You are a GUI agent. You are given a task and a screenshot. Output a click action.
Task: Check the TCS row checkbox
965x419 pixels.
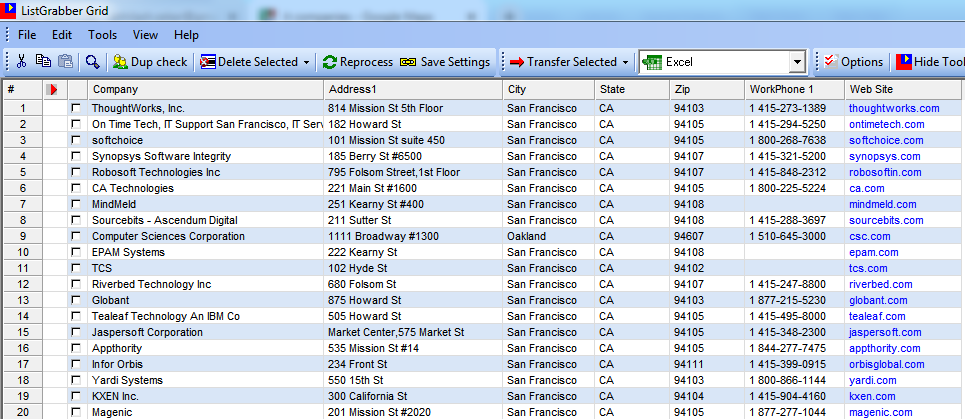(76, 268)
